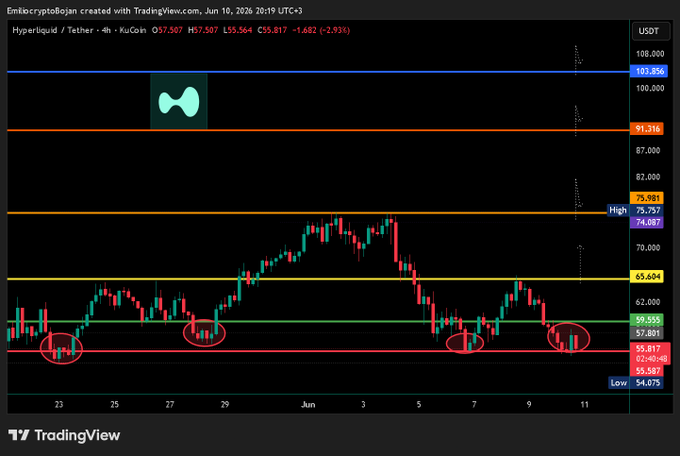Click the 82.000 price scale value
680x456 pixels.
(x=648, y=177)
